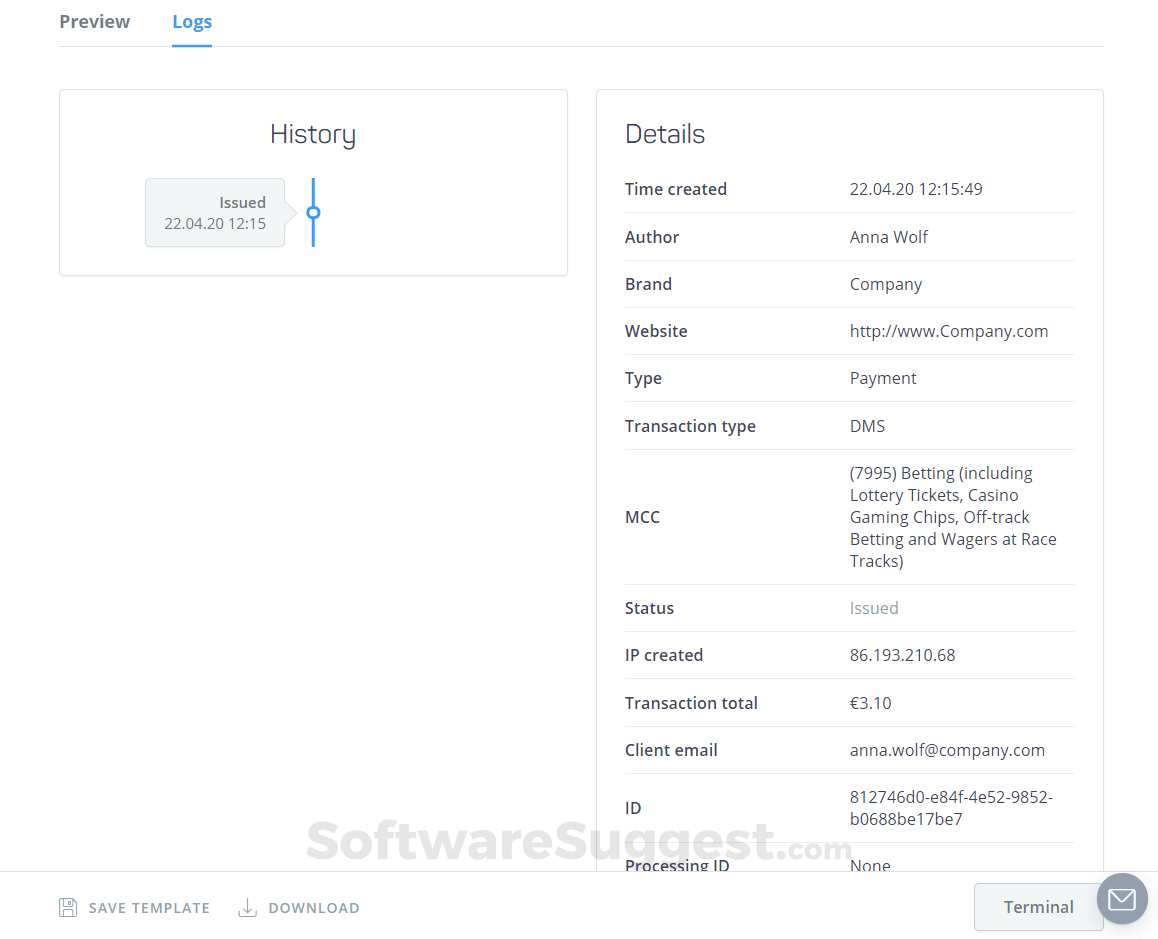Select the Logs tab
The height and width of the screenshot is (939, 1158).
191,21
